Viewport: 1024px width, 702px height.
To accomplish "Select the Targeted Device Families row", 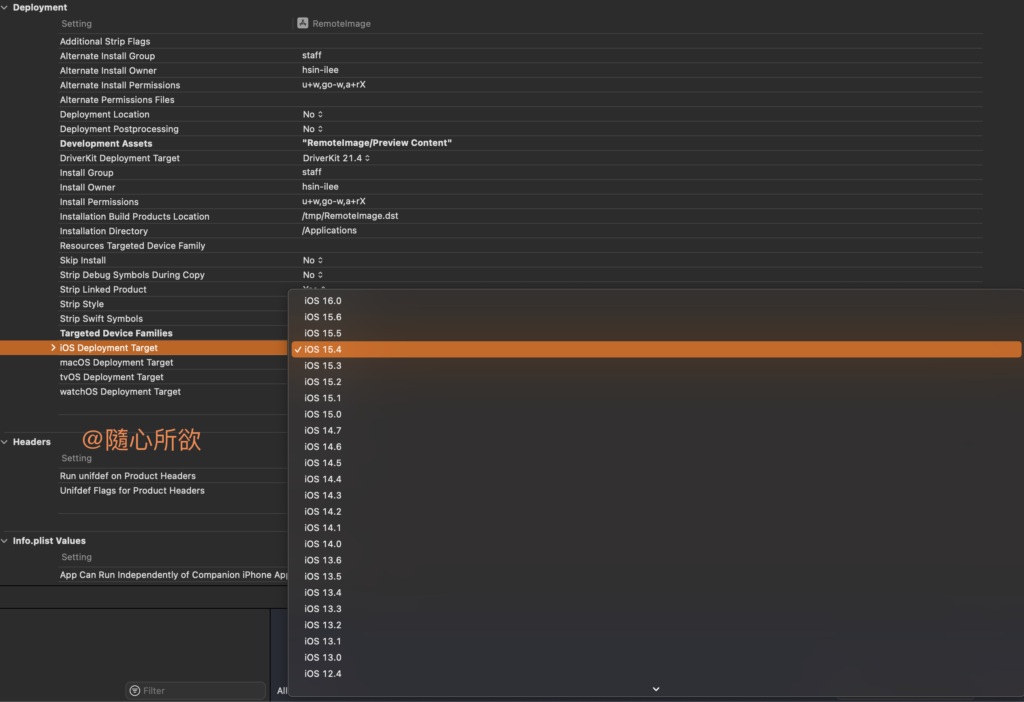I will [x=116, y=333].
